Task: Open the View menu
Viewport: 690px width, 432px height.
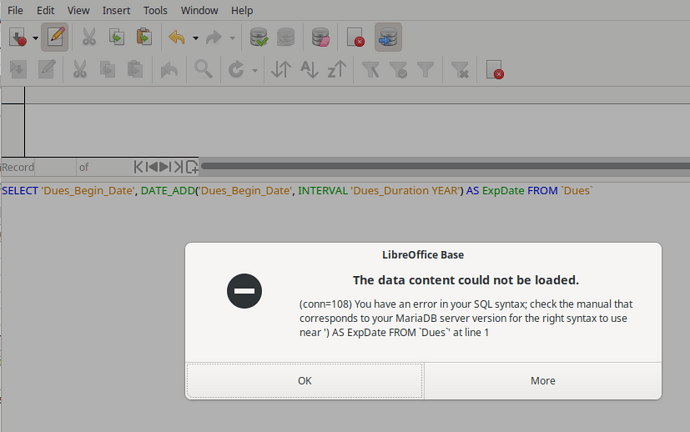Action: click(78, 10)
